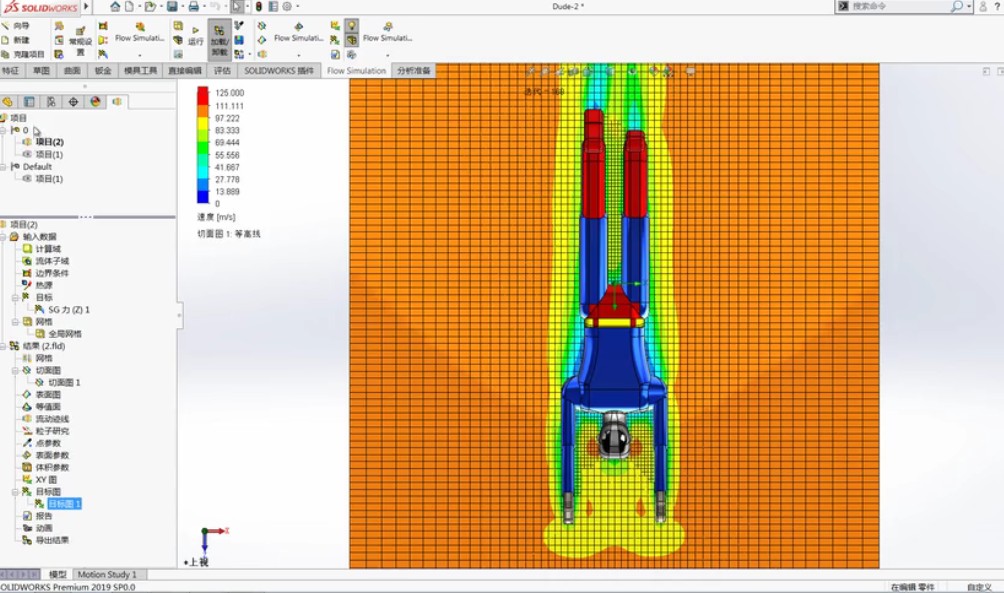1004x593 pixels.
Task: Open the DimXpertManager crosshair tab icon
Action: [73, 102]
